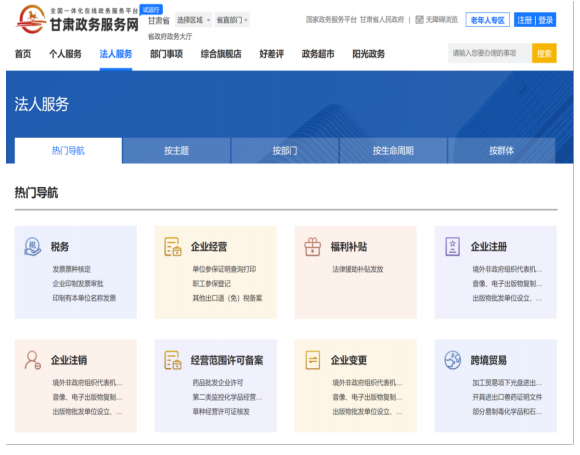The image size is (580, 455).
Task: Open 法律援助补贴发放 link
Action: (x=358, y=269)
